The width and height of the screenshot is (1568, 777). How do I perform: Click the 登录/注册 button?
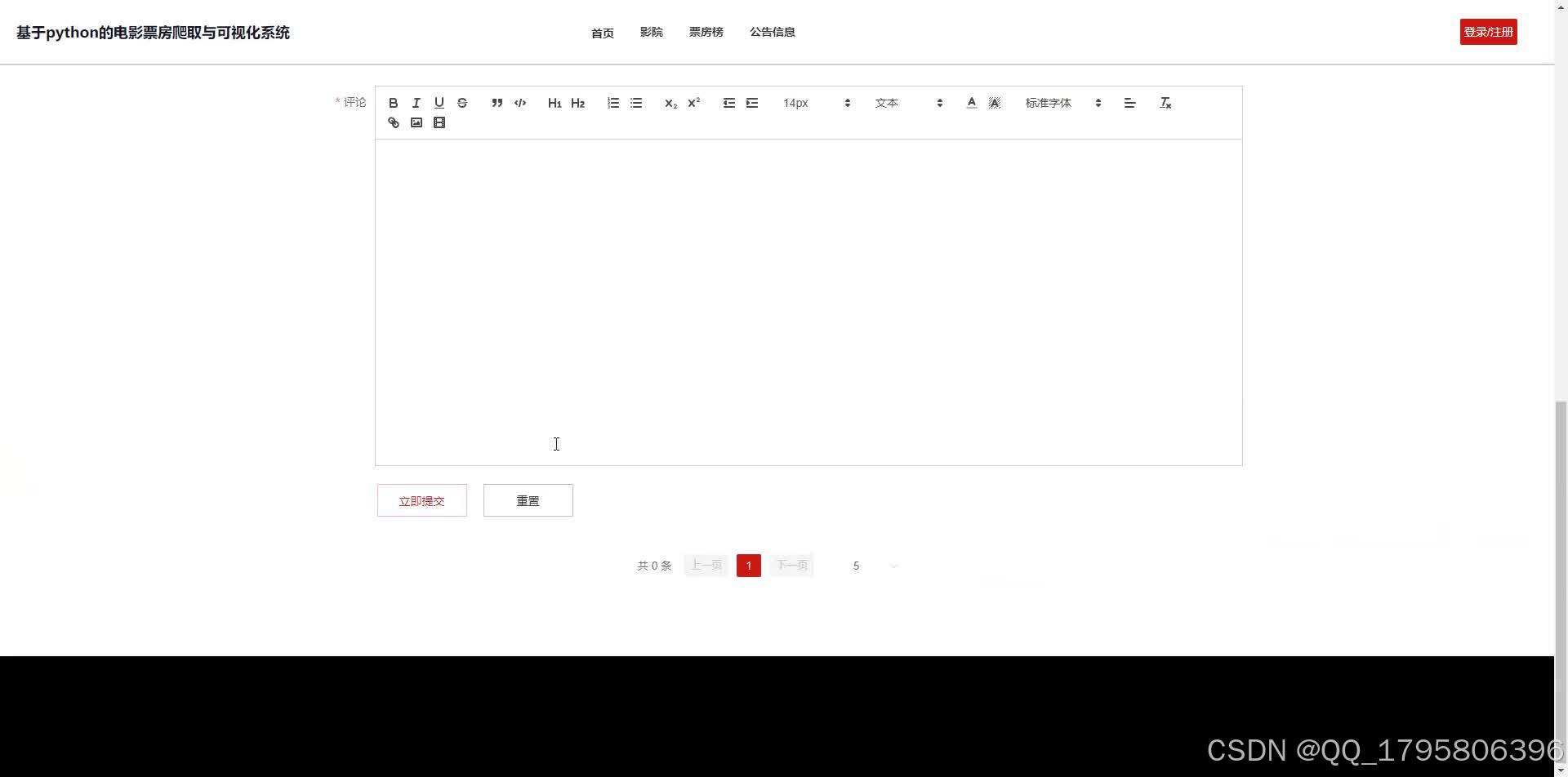(x=1488, y=32)
